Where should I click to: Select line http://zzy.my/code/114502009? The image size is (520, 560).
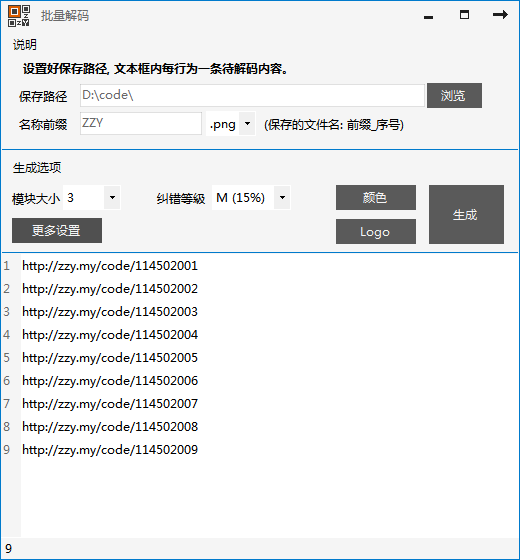[110, 450]
